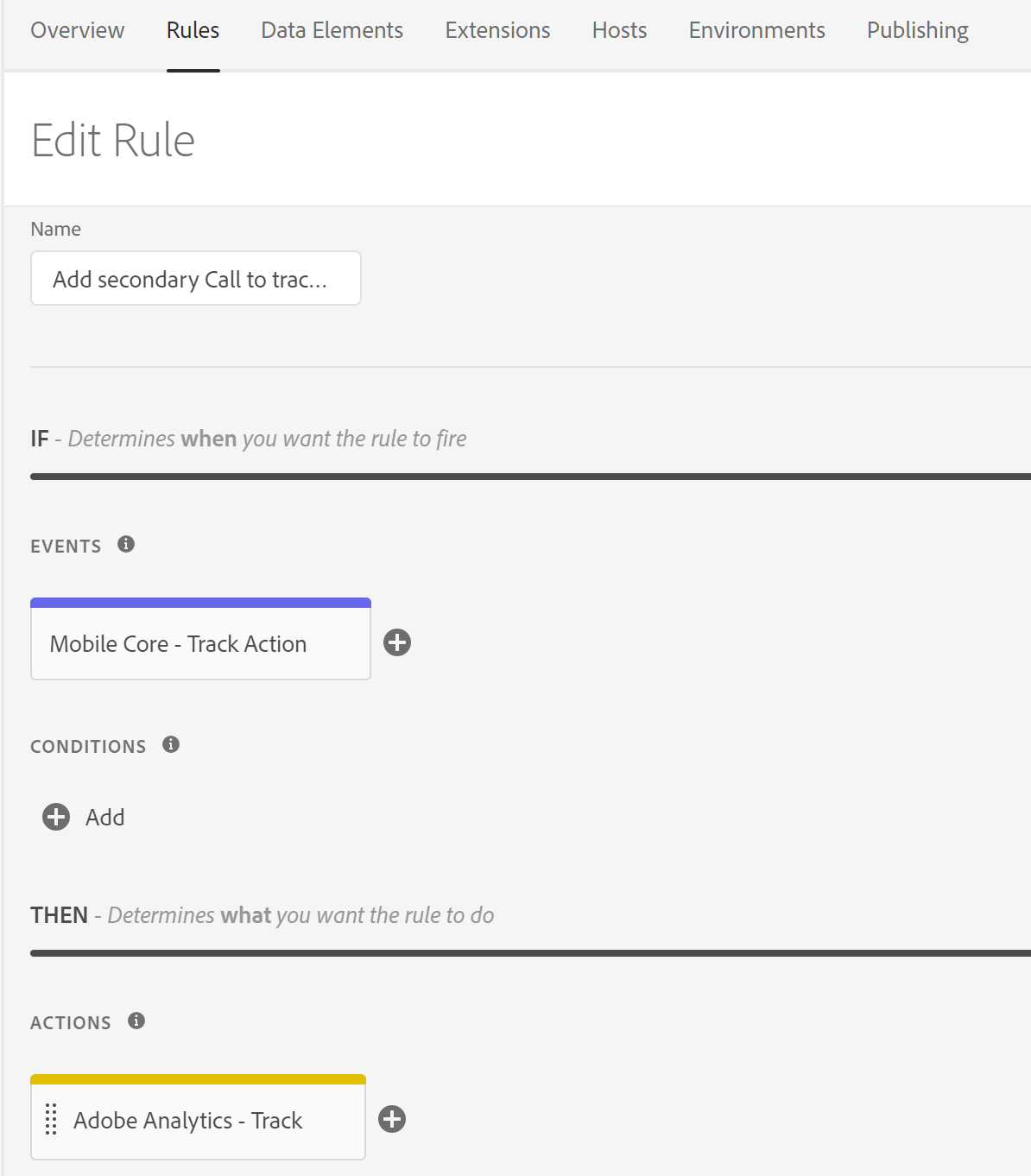This screenshot has width=1031, height=1176.
Task: Add another action with plus icon
Action: [392, 1119]
